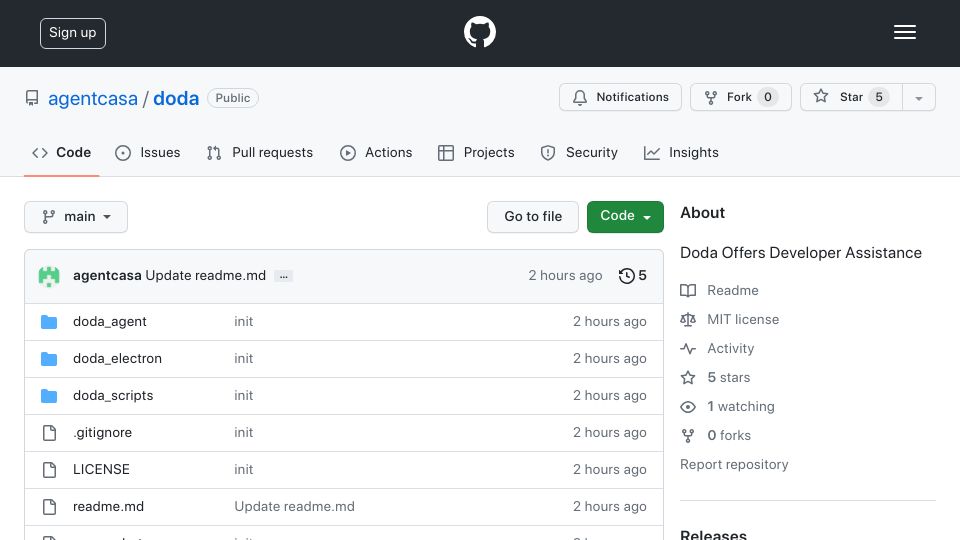The height and width of the screenshot is (540, 960).
Task: Open MIT license link
Action: point(743,320)
